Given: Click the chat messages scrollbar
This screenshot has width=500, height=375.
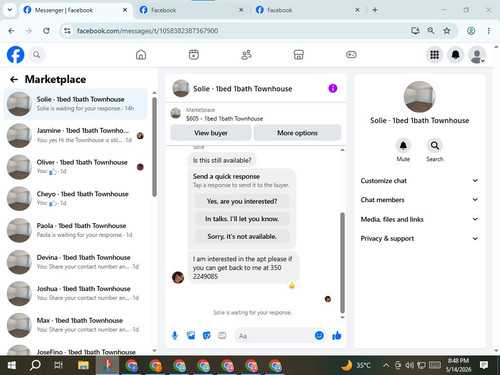Looking at the screenshot, I should click(x=342, y=262).
